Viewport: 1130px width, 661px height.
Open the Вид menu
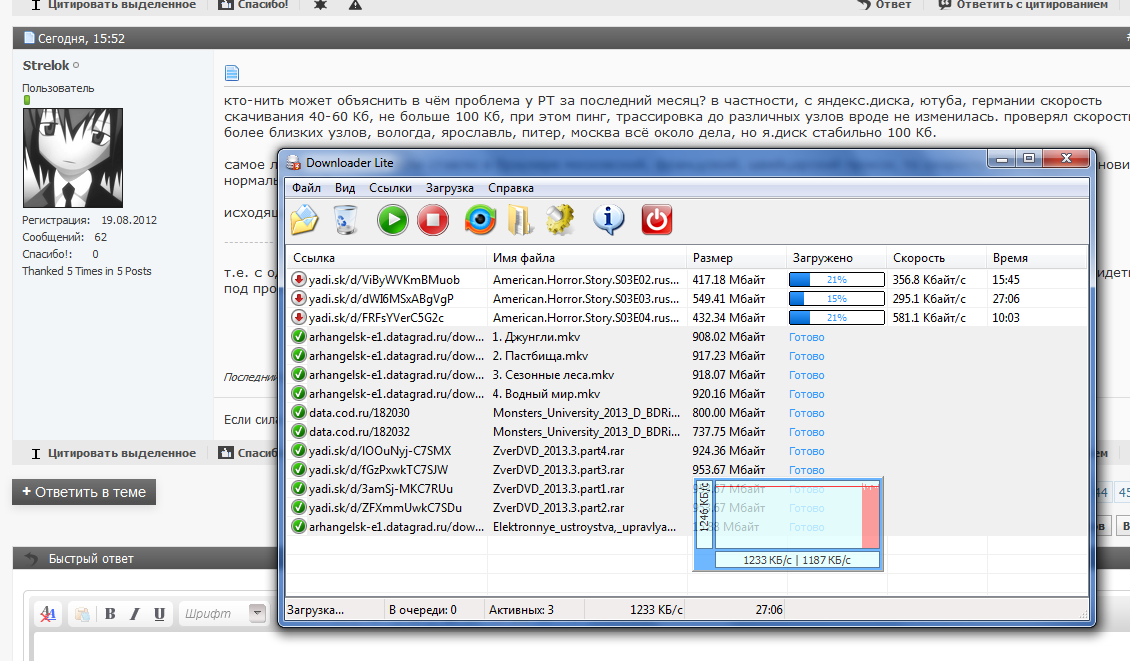point(345,187)
